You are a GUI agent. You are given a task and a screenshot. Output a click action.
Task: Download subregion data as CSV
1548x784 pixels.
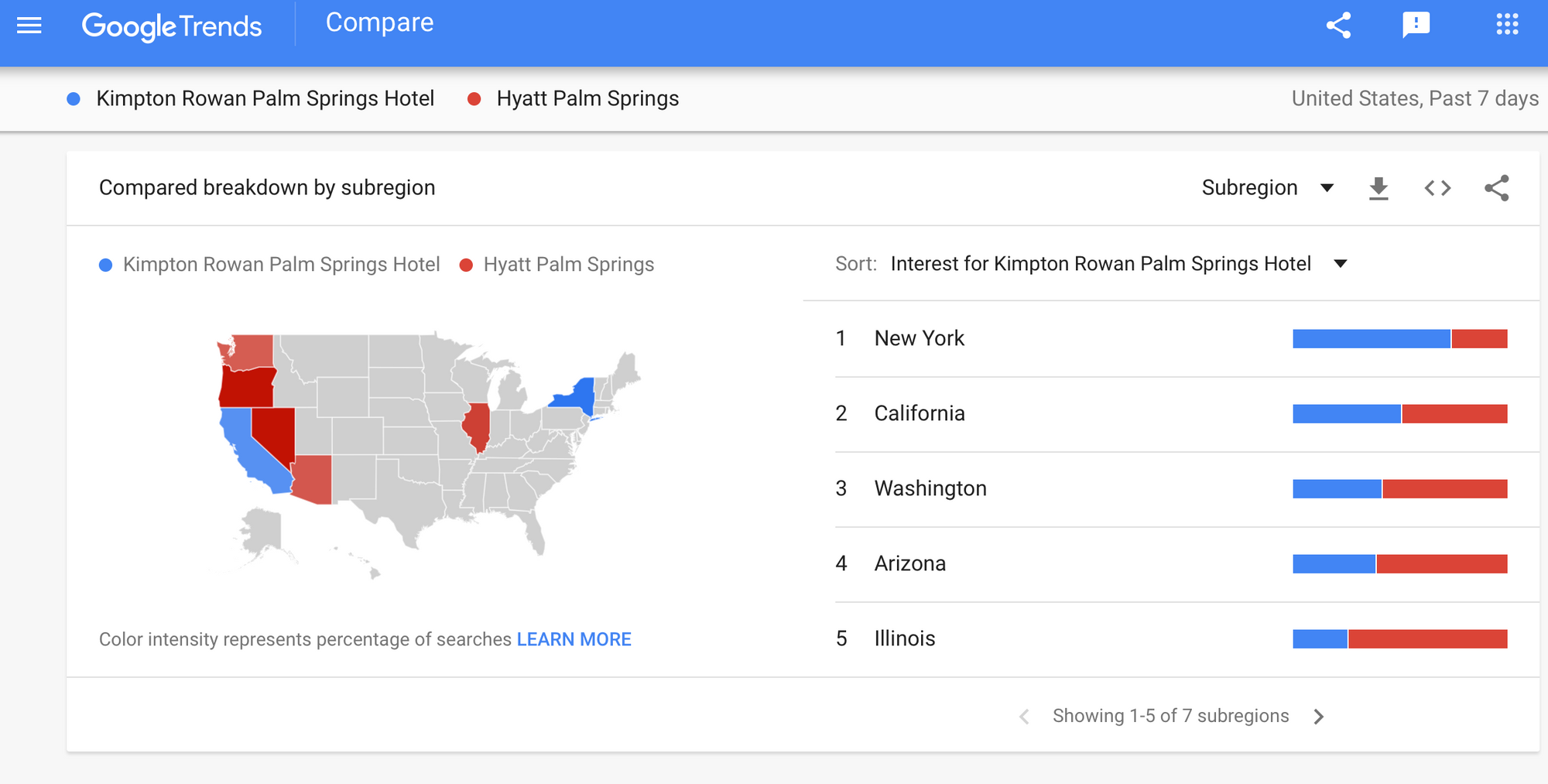click(x=1378, y=188)
